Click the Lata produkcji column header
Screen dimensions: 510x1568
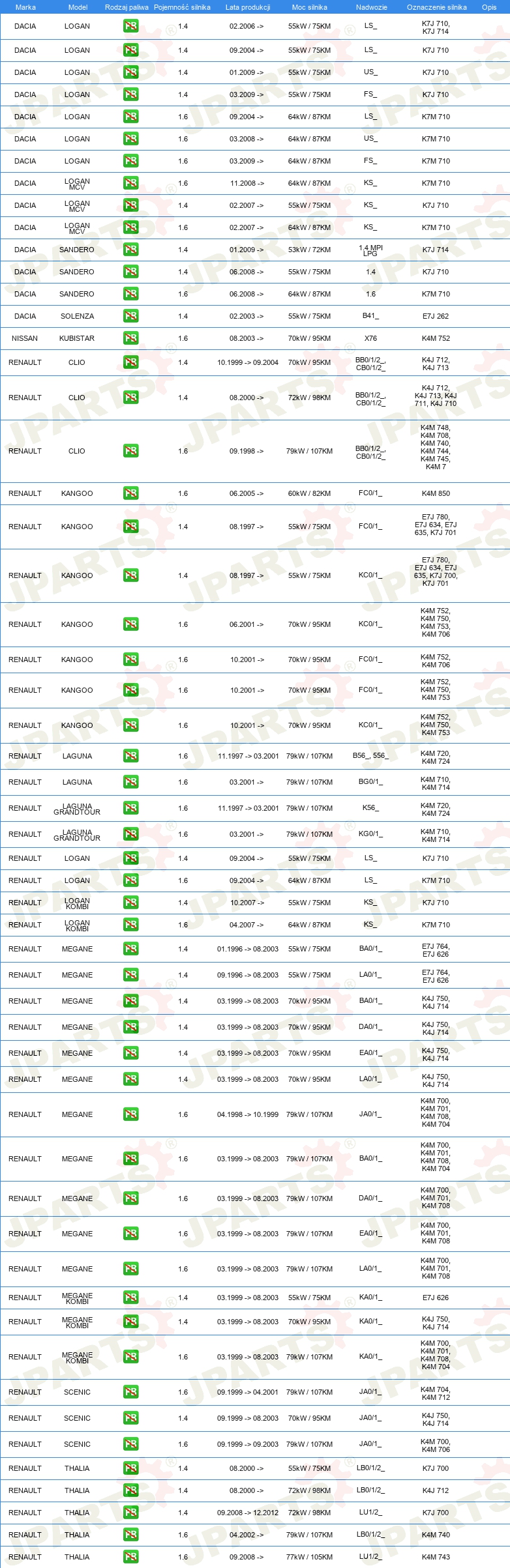[x=248, y=7]
